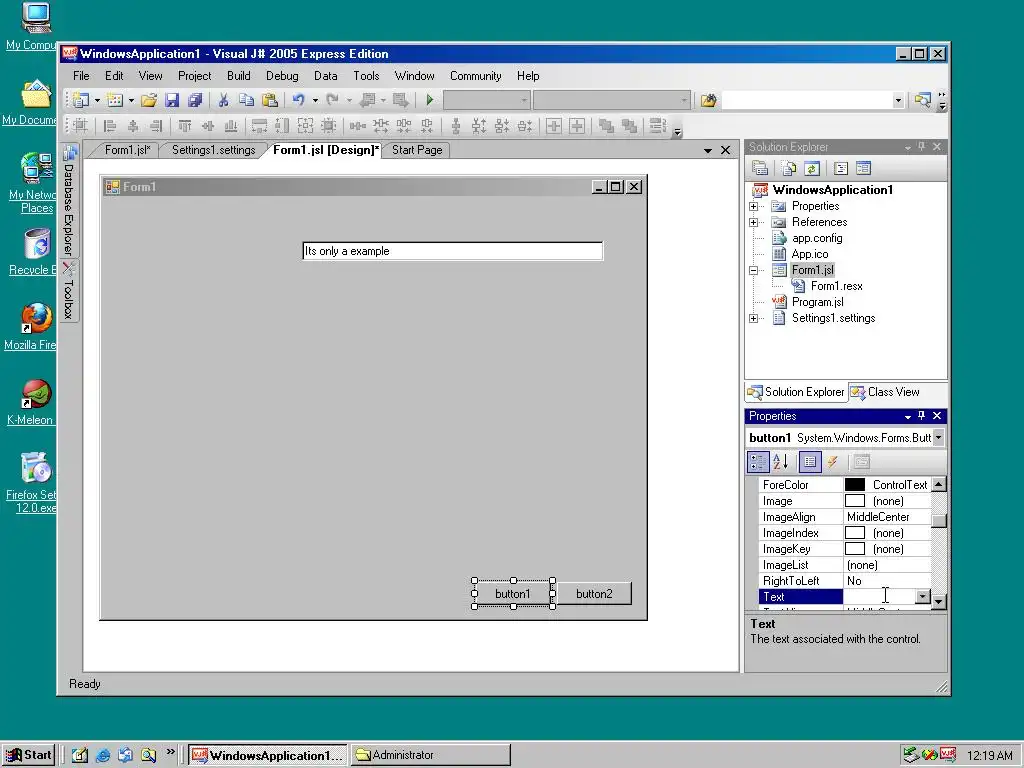Show Events with the lightning bolt icon

pyautogui.click(x=832, y=462)
